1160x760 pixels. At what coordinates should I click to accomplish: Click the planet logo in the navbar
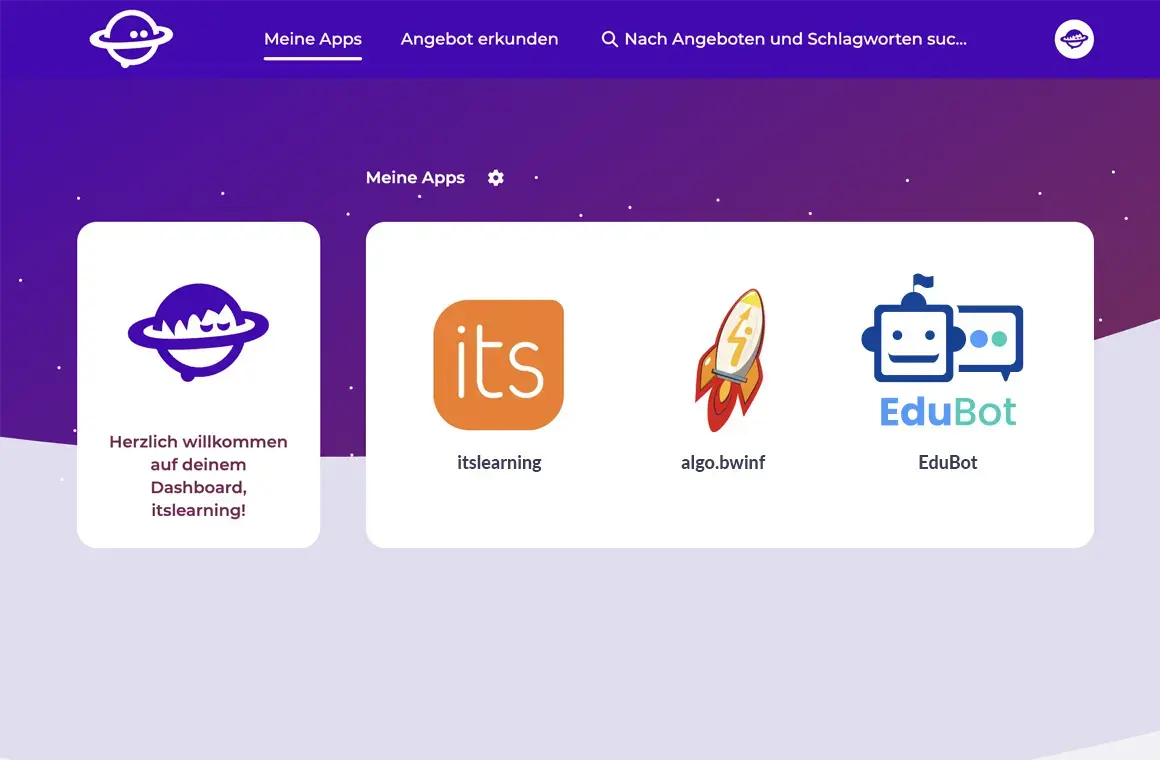point(131,38)
